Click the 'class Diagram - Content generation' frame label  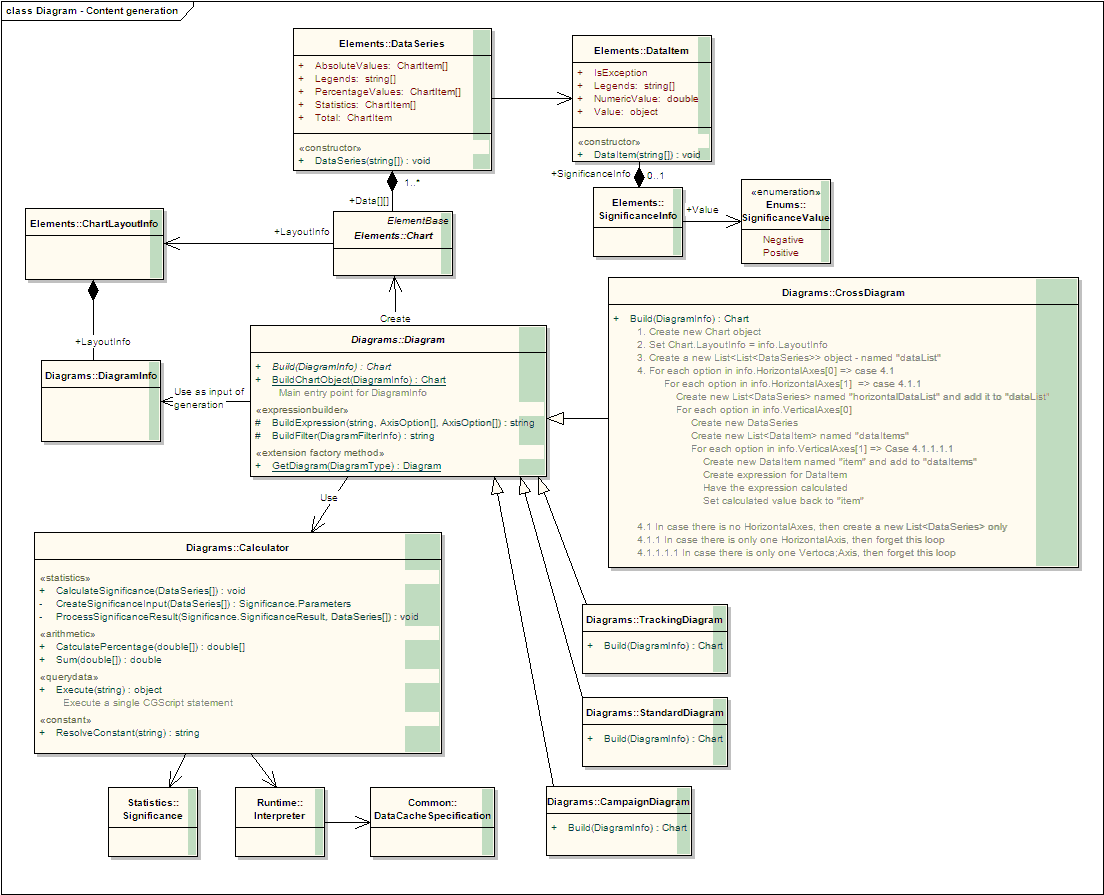92,10
